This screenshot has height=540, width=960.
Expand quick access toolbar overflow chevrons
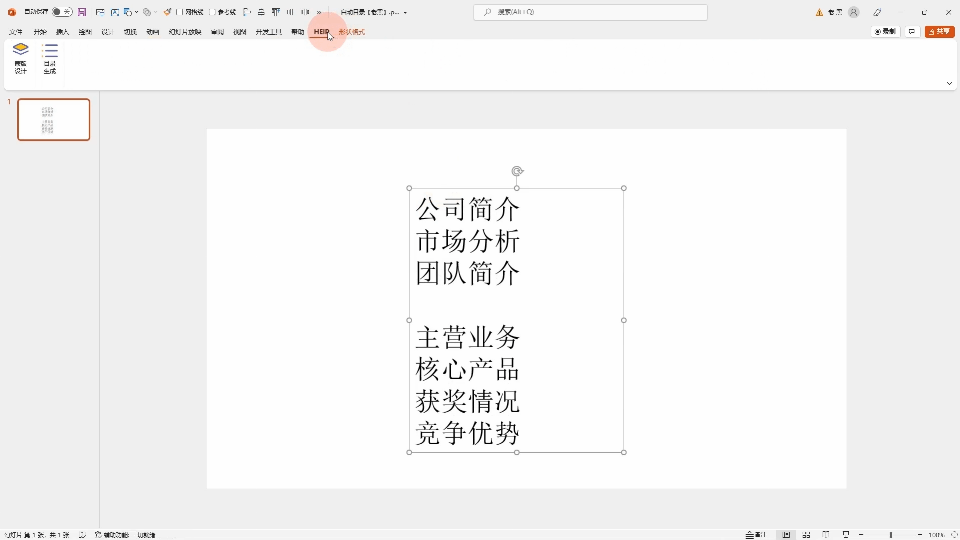319,12
